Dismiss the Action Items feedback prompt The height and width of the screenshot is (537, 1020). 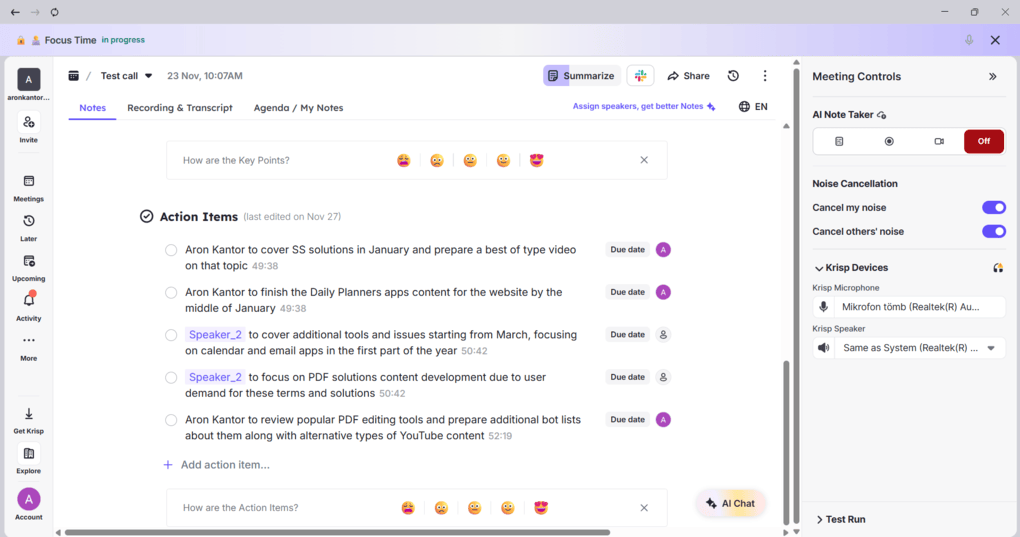coord(644,508)
